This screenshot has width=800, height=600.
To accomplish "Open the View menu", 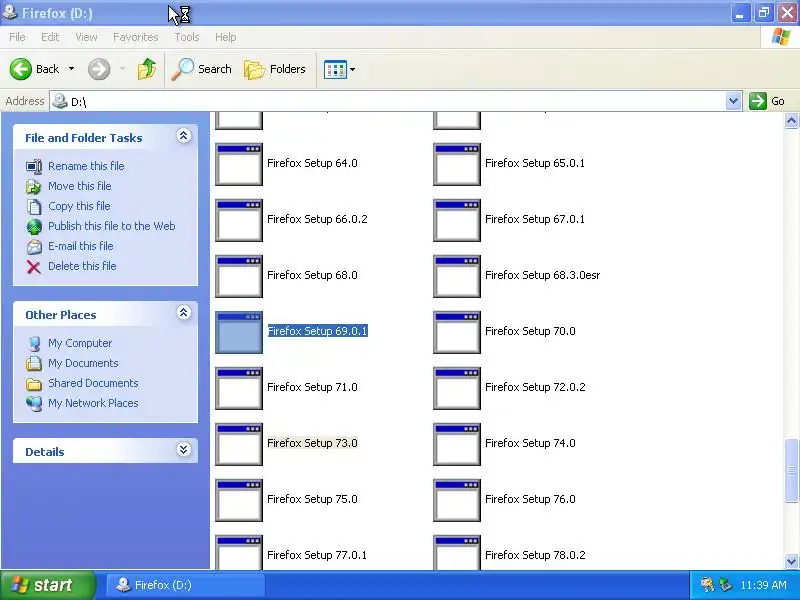I will pos(86,37).
